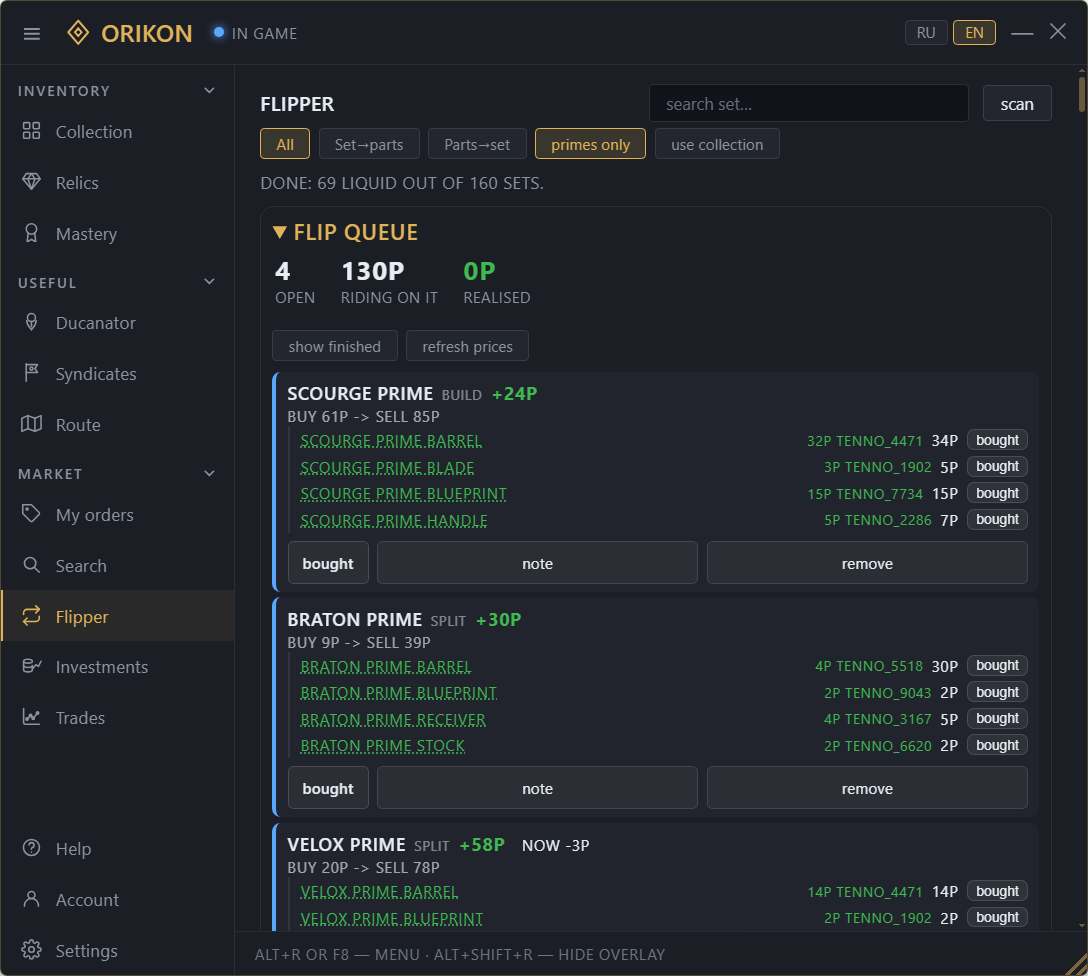Click the Ducanator icon

[x=31, y=322]
